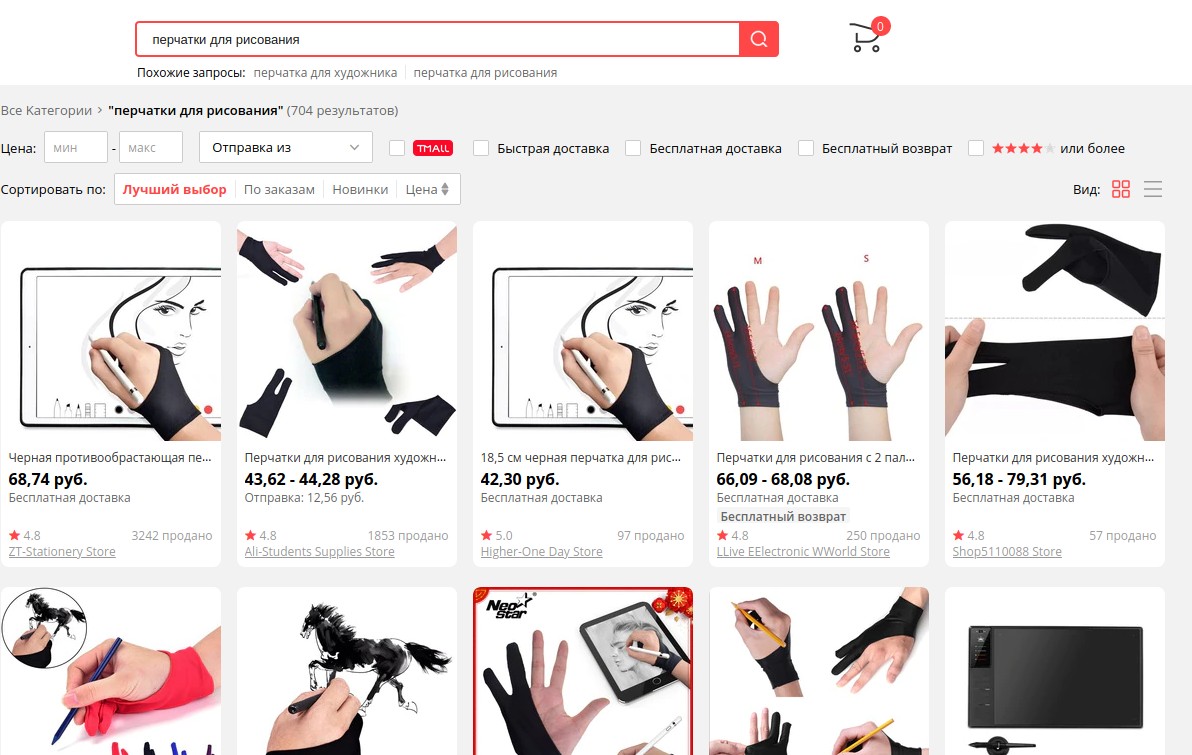
Task: Check the Бесплатная доставка filter
Action: [632, 148]
